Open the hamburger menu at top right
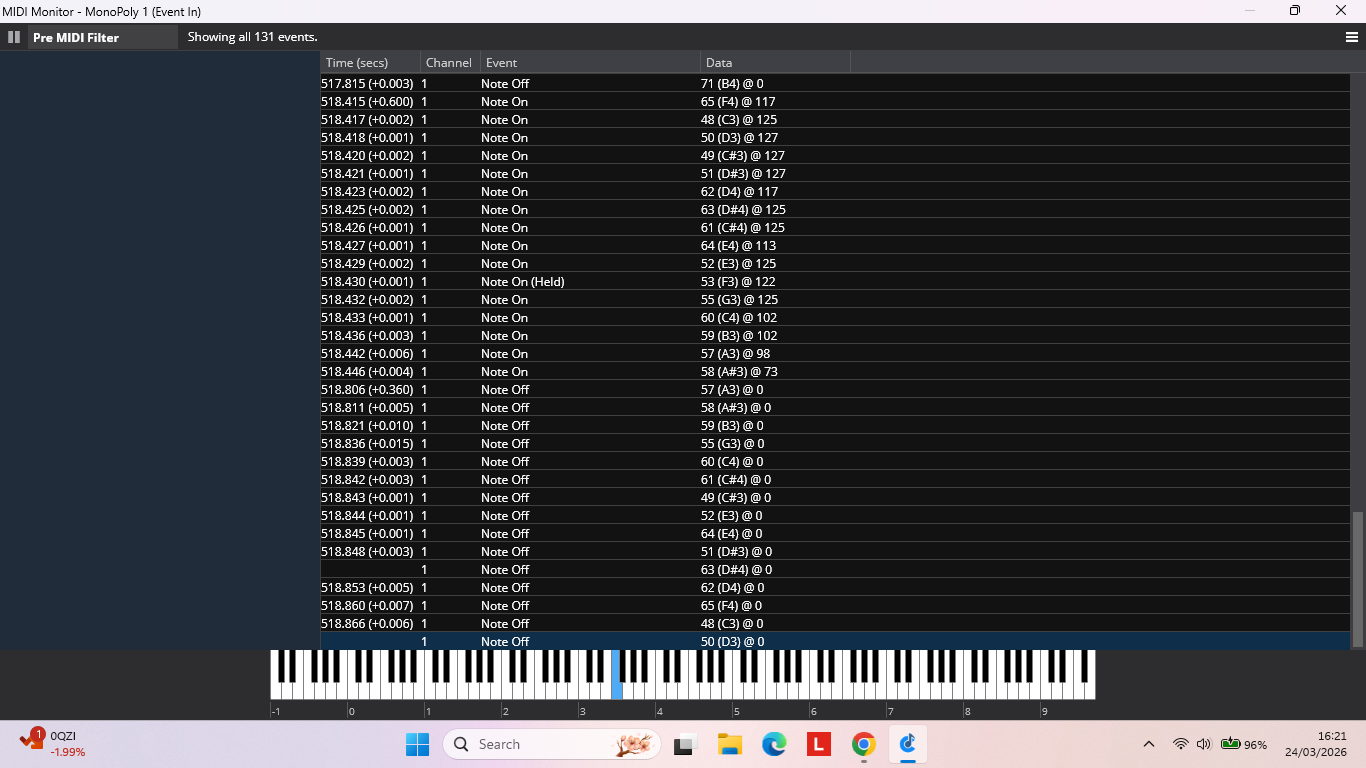Image resolution: width=1366 pixels, height=768 pixels. coord(1352,37)
